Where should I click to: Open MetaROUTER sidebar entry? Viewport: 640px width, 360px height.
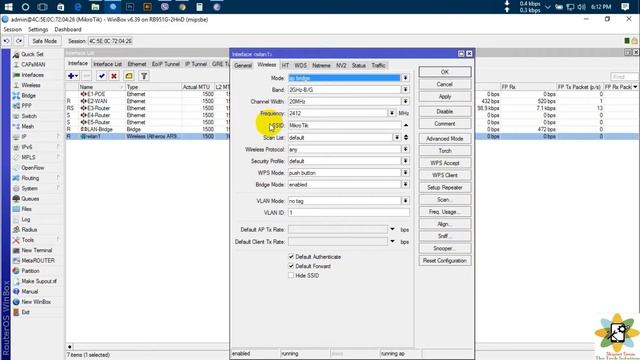coord(38,260)
